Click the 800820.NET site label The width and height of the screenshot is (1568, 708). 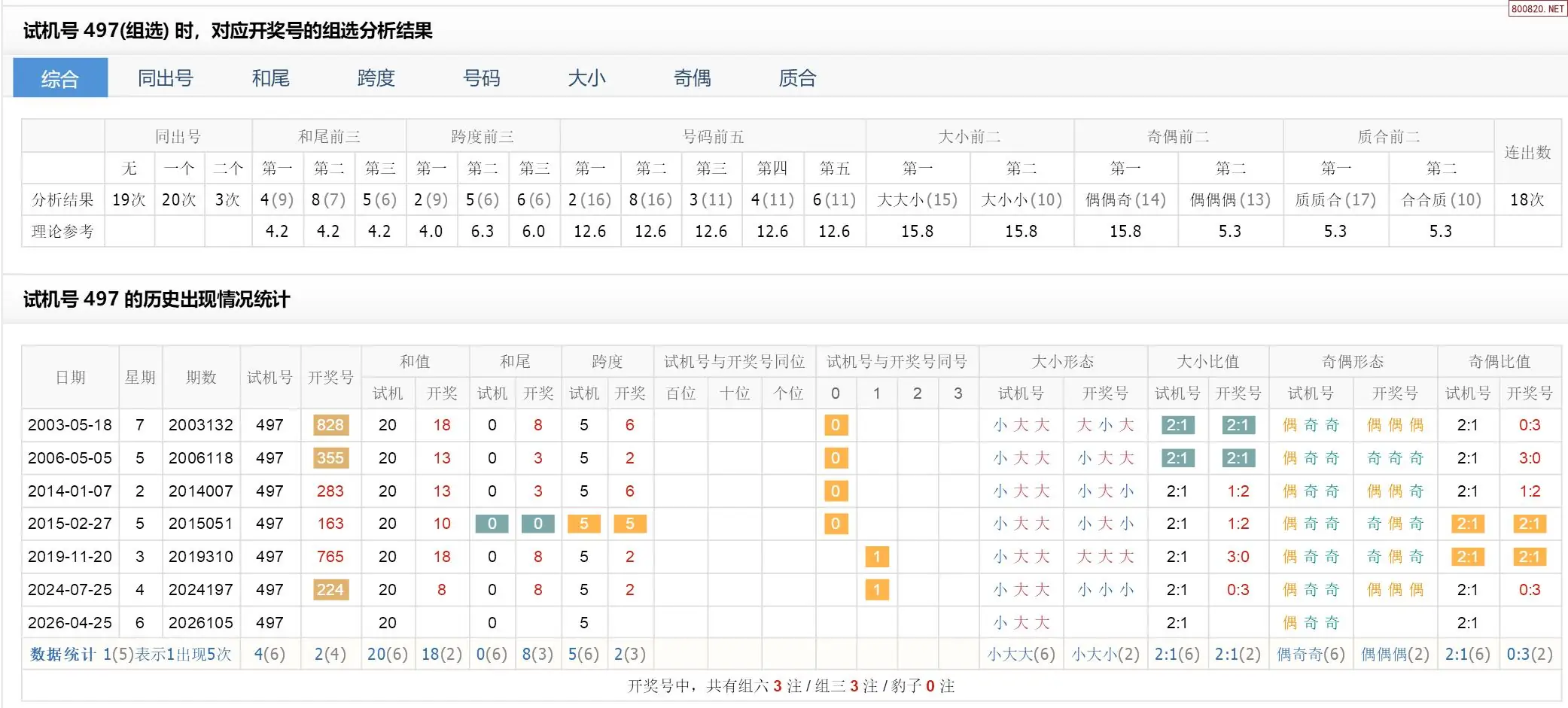click(1537, 9)
